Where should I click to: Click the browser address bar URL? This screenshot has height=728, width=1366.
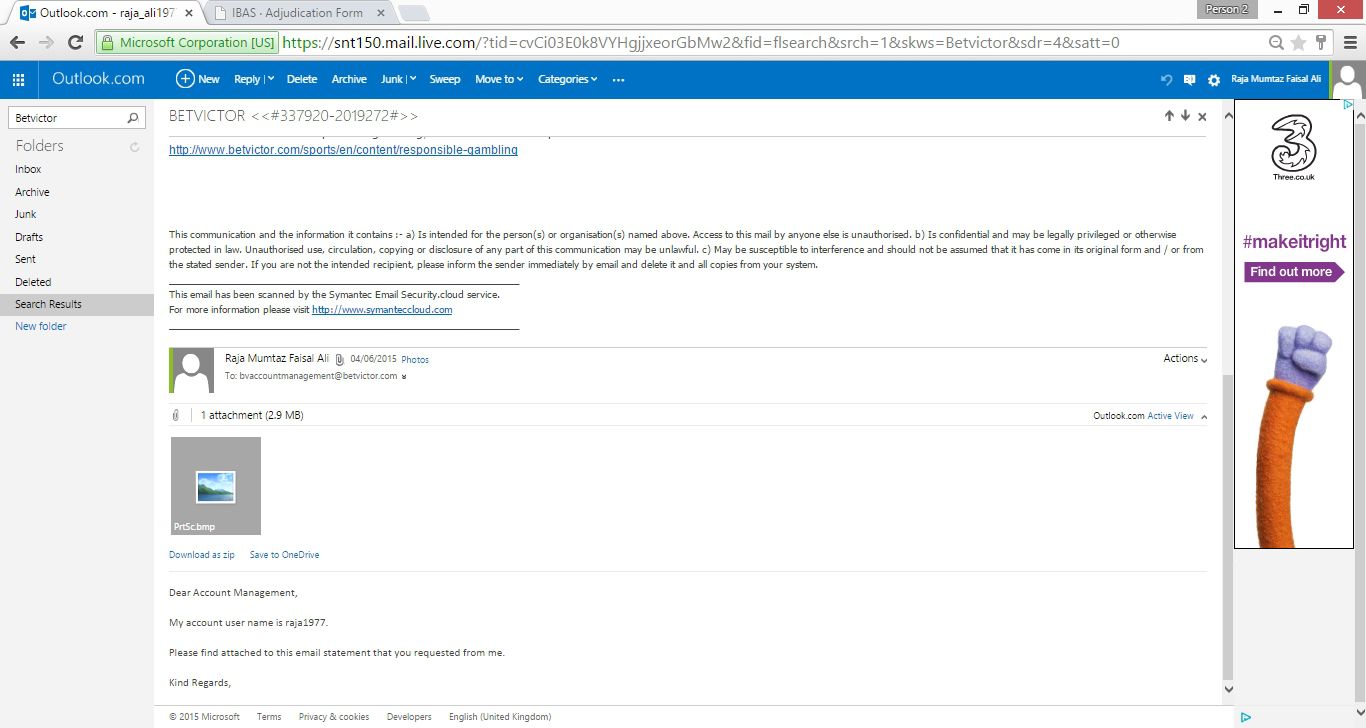click(700, 43)
